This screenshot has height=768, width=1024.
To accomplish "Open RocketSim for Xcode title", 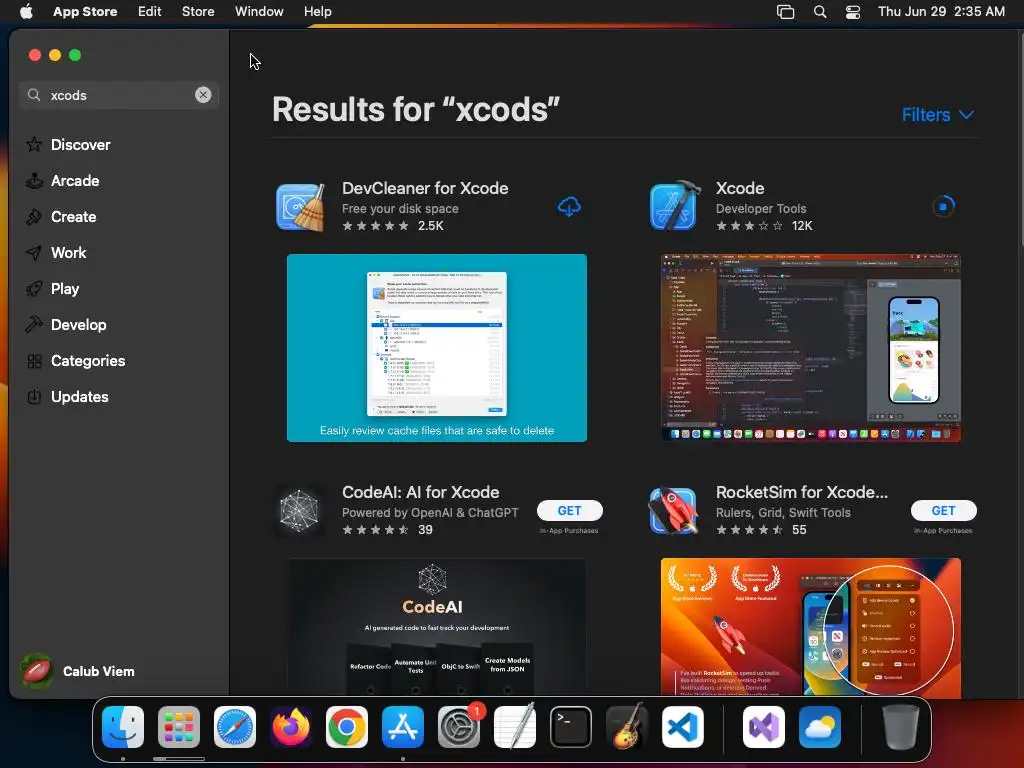I will pos(802,492).
